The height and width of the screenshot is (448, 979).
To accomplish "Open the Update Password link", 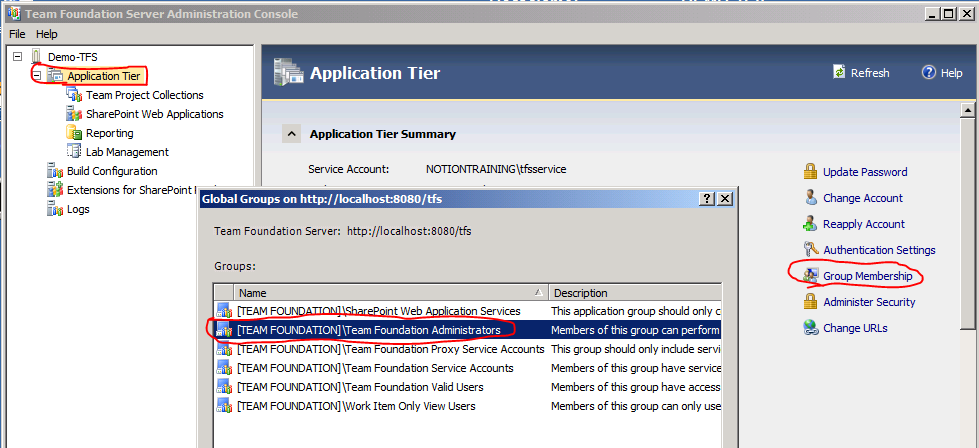I will tap(865, 172).
